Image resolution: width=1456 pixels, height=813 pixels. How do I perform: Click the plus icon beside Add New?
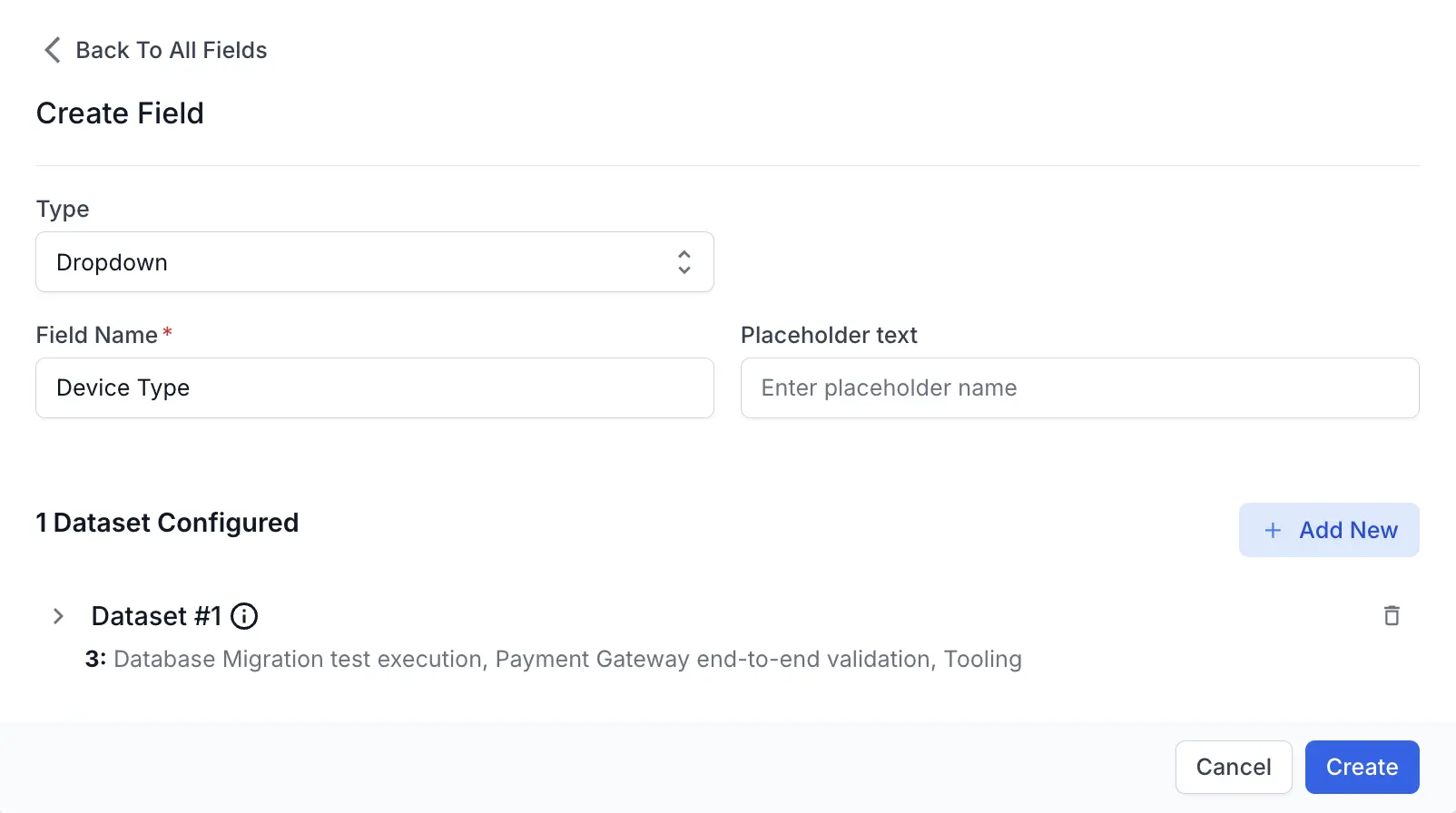(x=1273, y=531)
